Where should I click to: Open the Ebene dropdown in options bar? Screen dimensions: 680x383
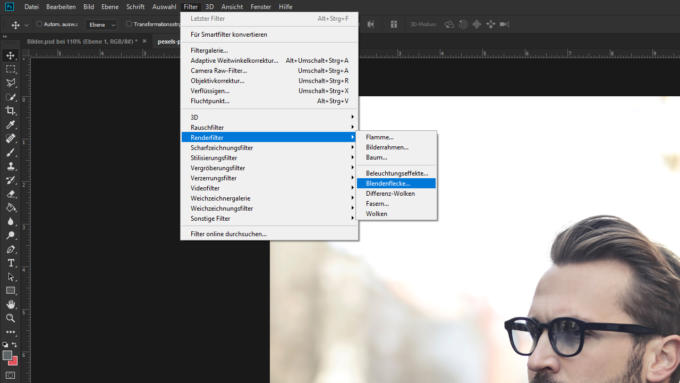[102, 25]
